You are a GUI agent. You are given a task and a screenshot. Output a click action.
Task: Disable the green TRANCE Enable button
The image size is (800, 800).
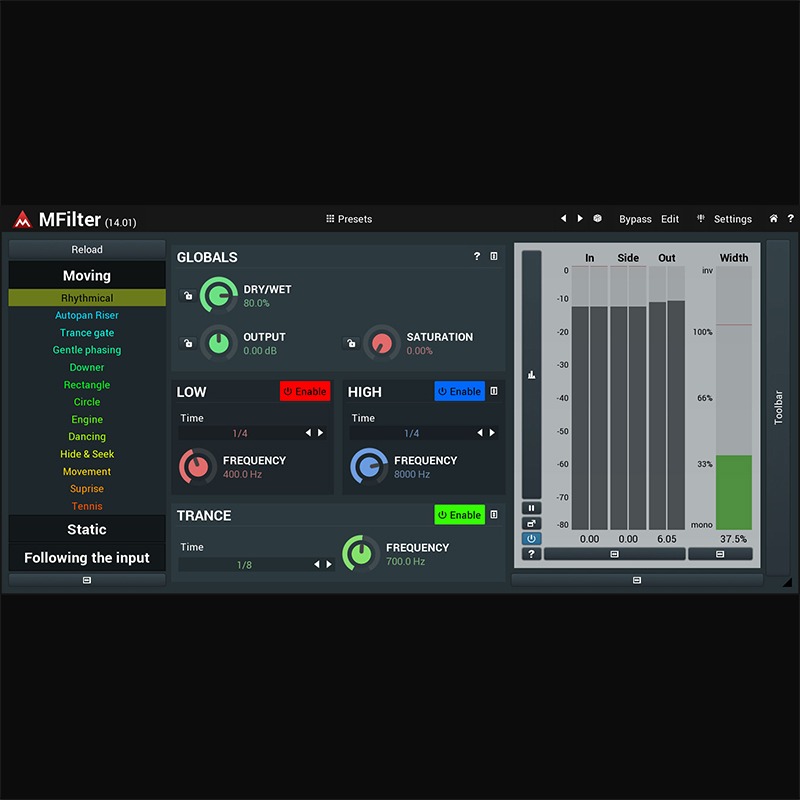coord(460,515)
